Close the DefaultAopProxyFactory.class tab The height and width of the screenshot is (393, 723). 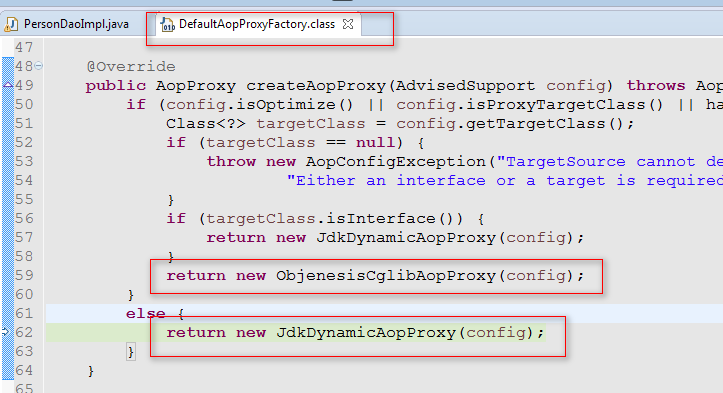pos(348,24)
